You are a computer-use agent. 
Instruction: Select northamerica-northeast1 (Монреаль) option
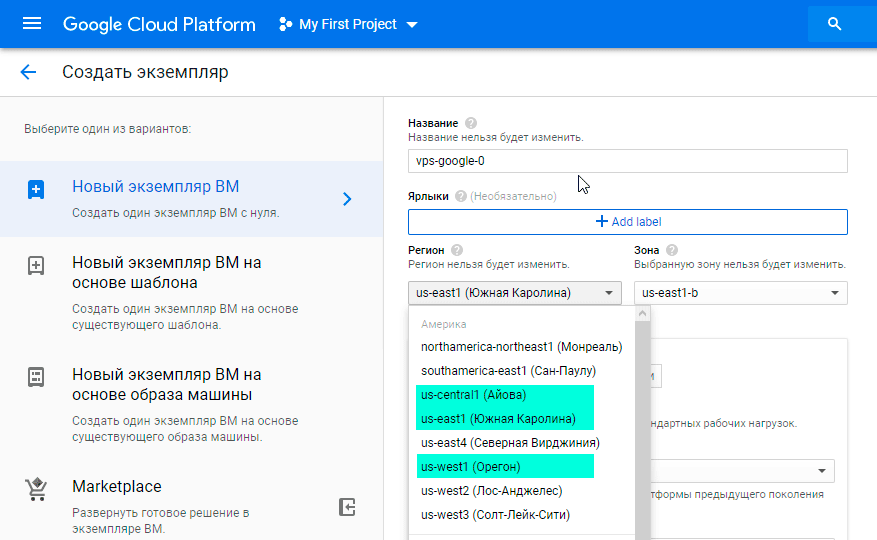point(521,347)
